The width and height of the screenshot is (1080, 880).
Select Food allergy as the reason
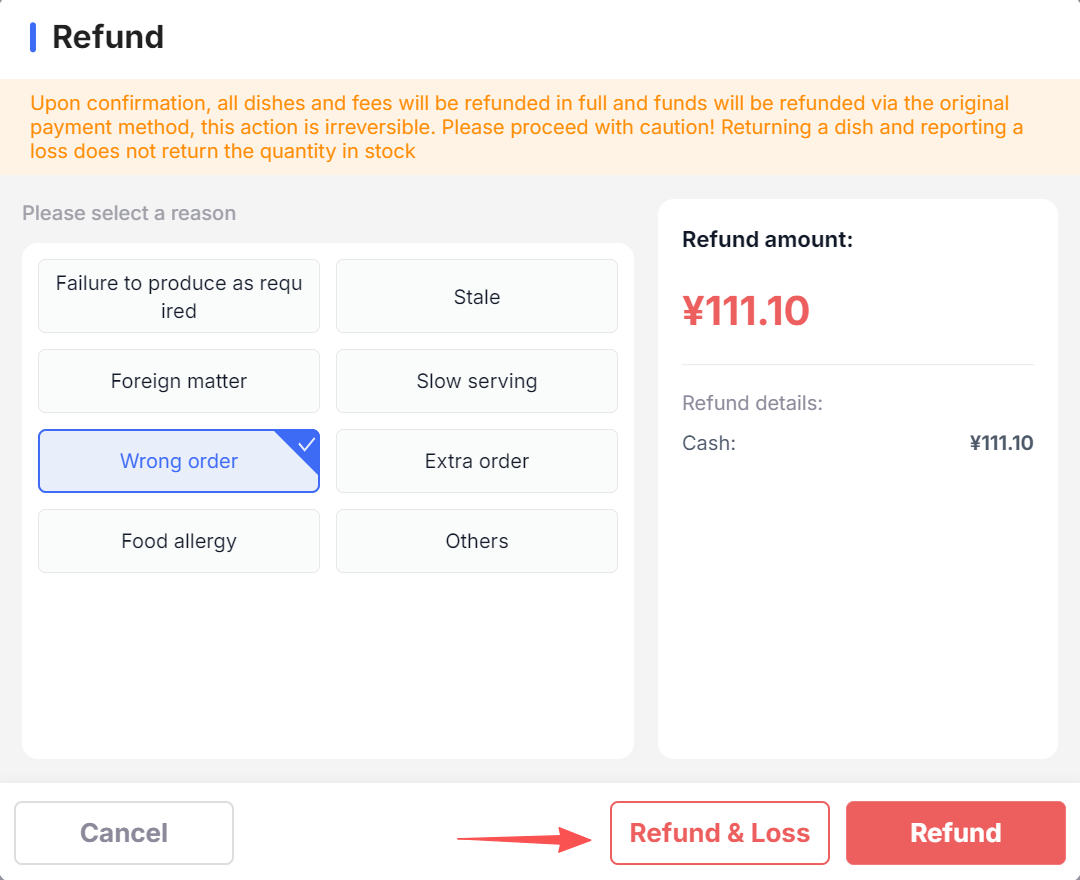pos(179,541)
